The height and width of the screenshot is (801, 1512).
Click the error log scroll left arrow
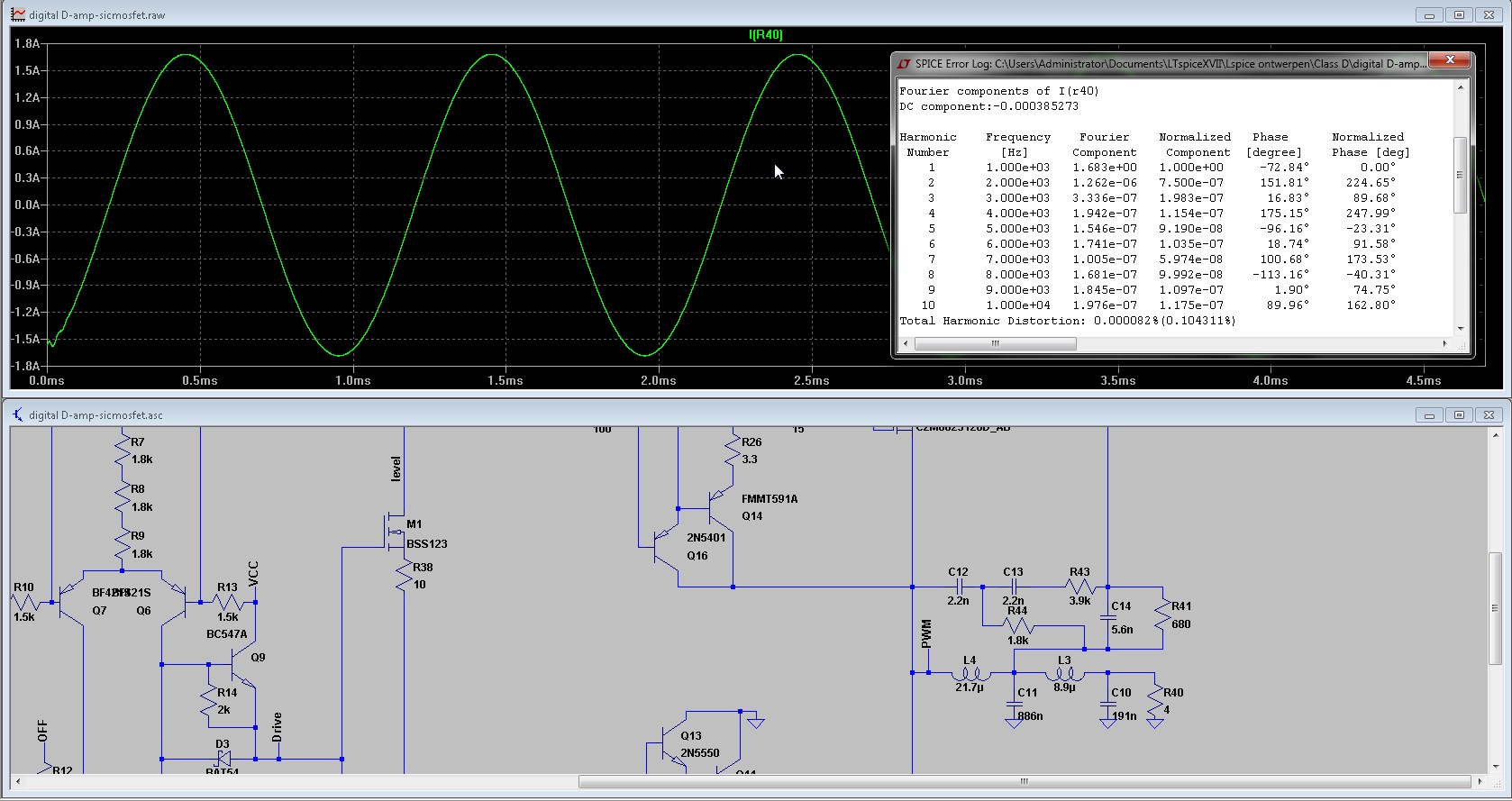coord(906,343)
